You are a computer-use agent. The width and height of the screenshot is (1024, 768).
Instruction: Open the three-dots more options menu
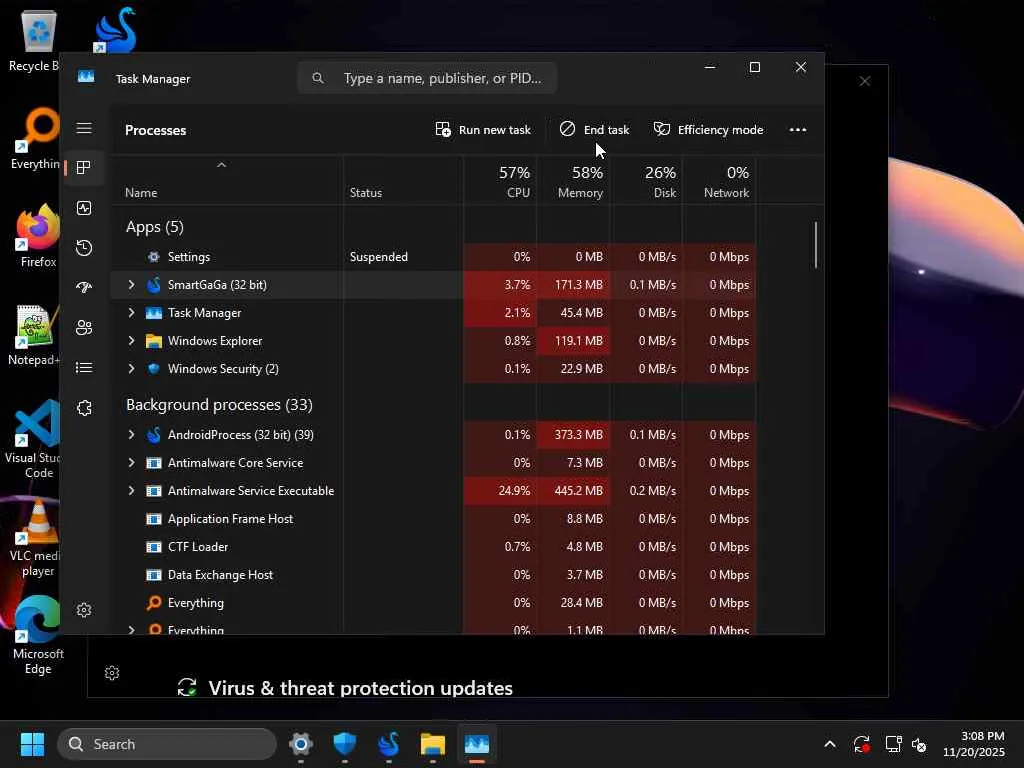pos(797,130)
